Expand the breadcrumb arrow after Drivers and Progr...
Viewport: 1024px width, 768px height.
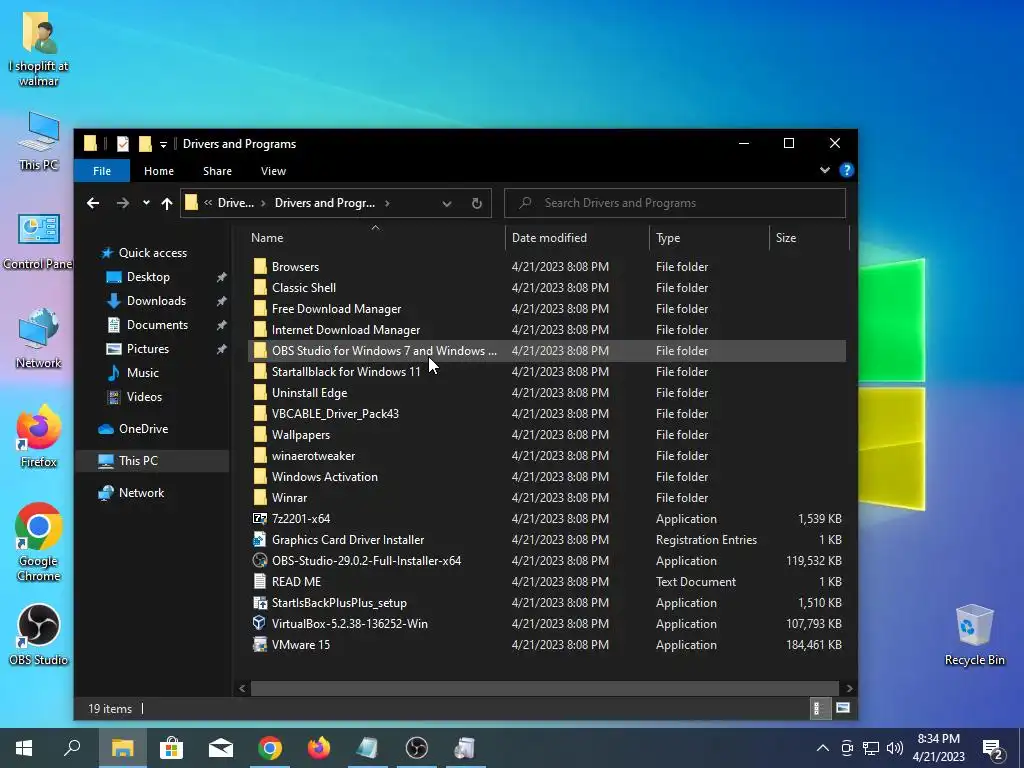pyautogui.click(x=387, y=203)
